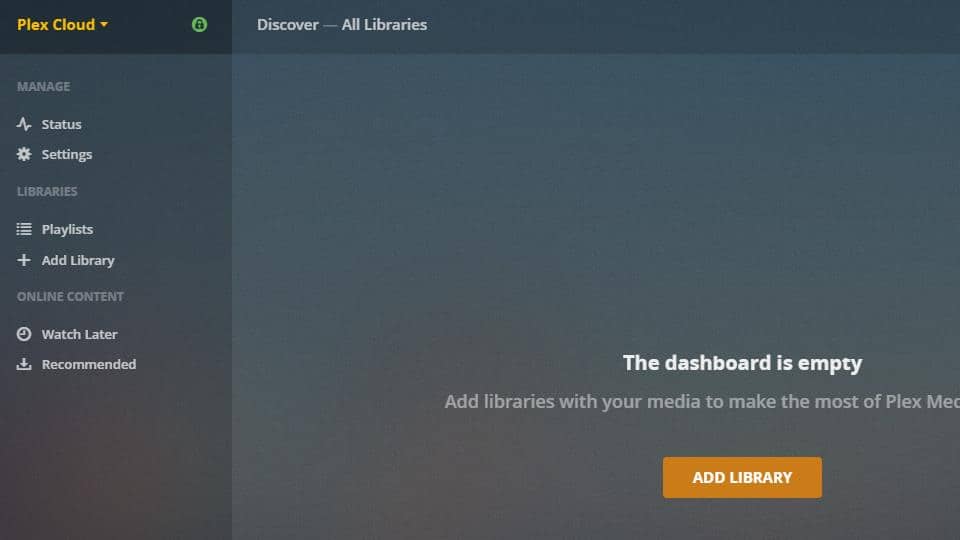
Task: Open the Plex Cloud server name menu
Action: pos(55,24)
